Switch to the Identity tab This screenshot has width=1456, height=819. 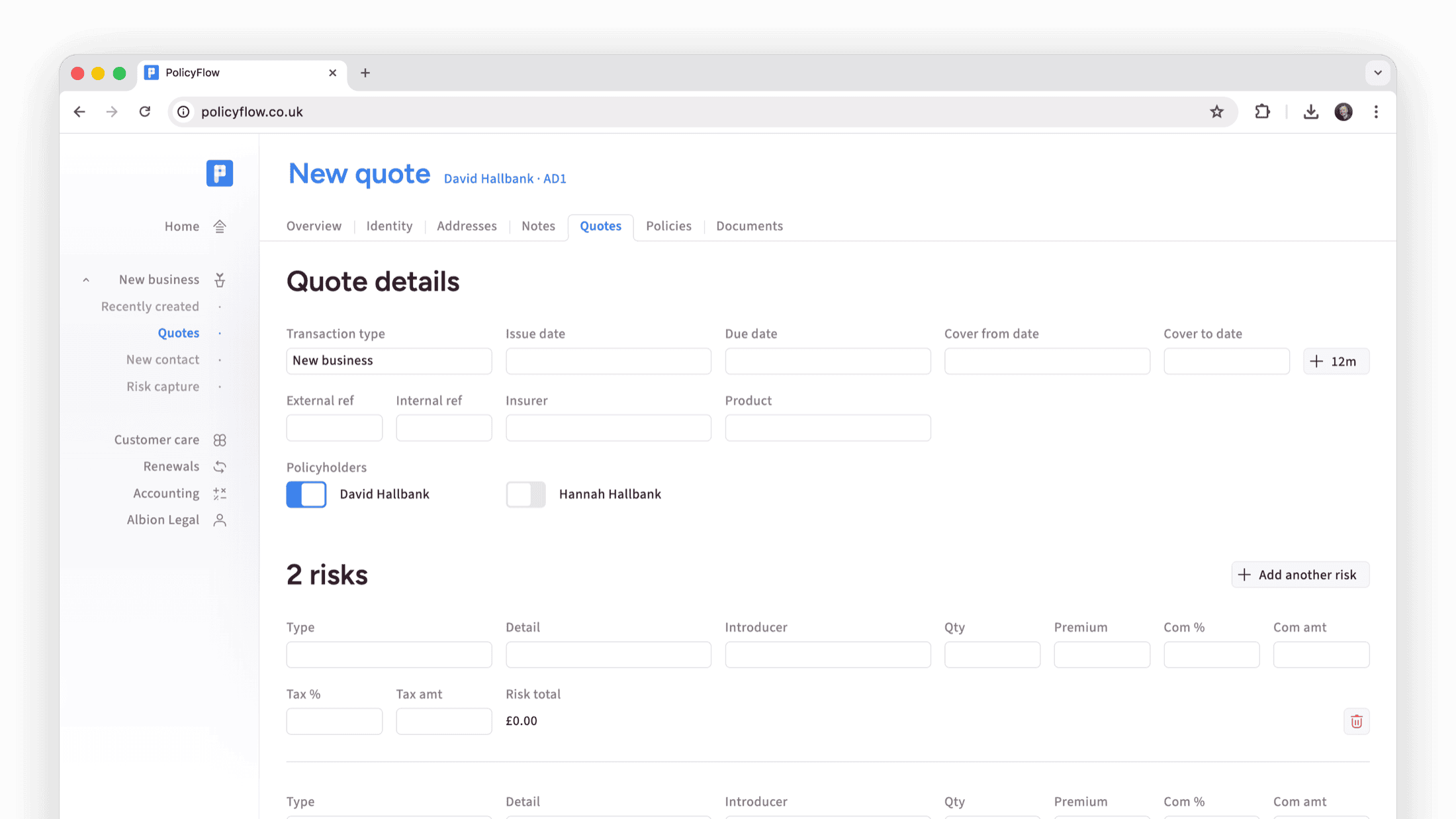tap(389, 226)
